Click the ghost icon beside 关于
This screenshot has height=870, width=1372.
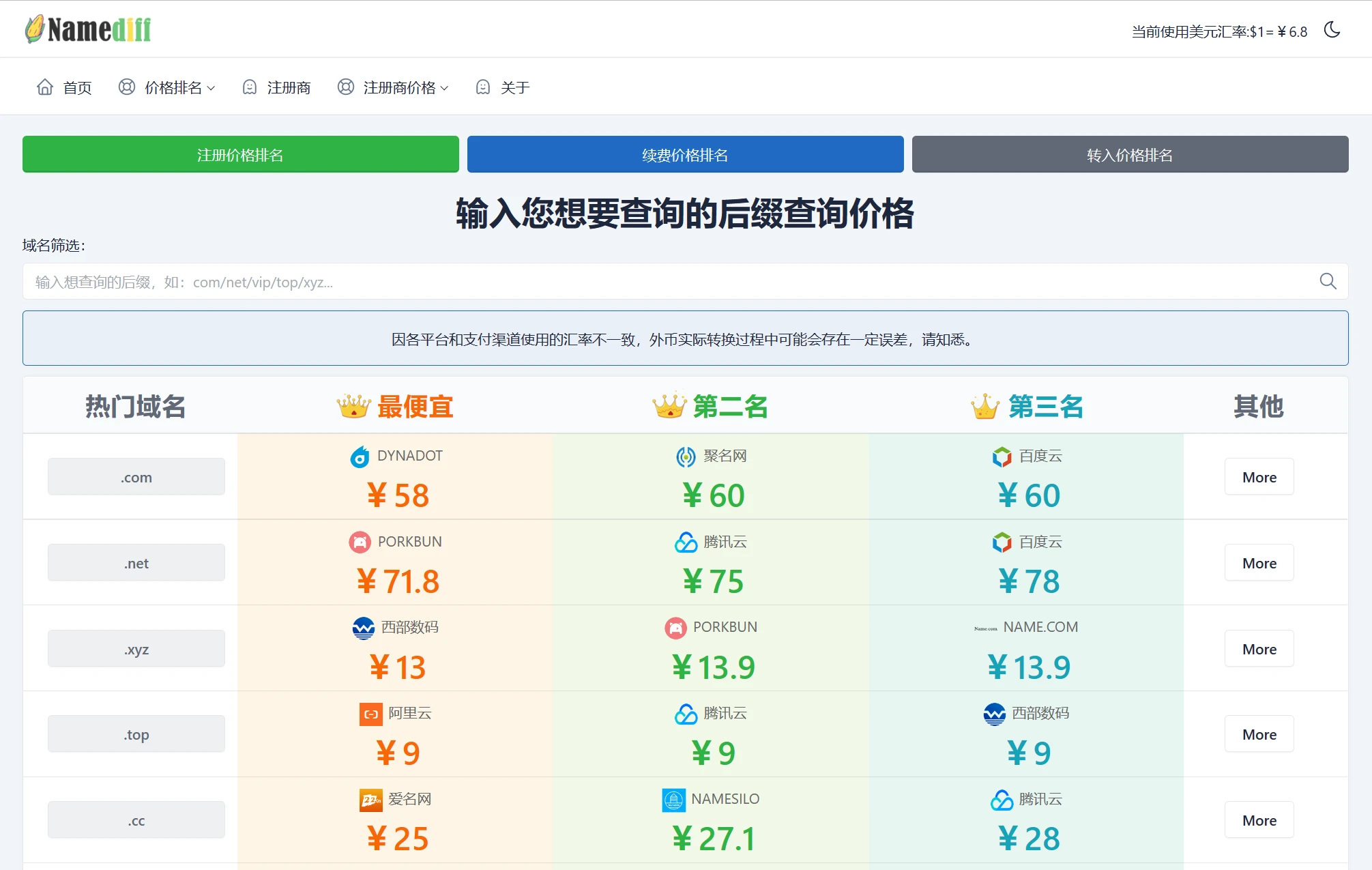coord(483,87)
